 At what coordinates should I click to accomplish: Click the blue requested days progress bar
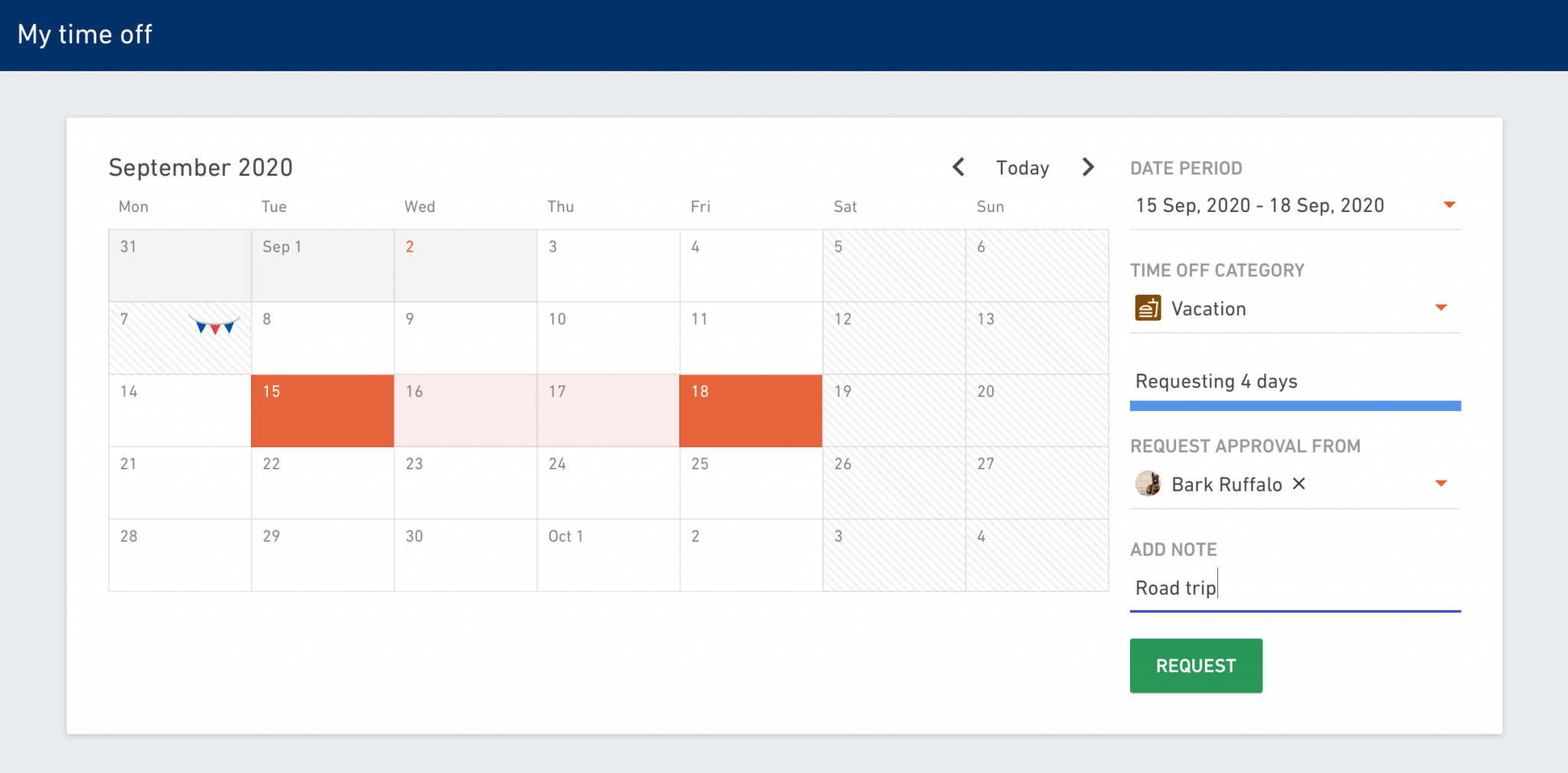pyautogui.click(x=1295, y=406)
